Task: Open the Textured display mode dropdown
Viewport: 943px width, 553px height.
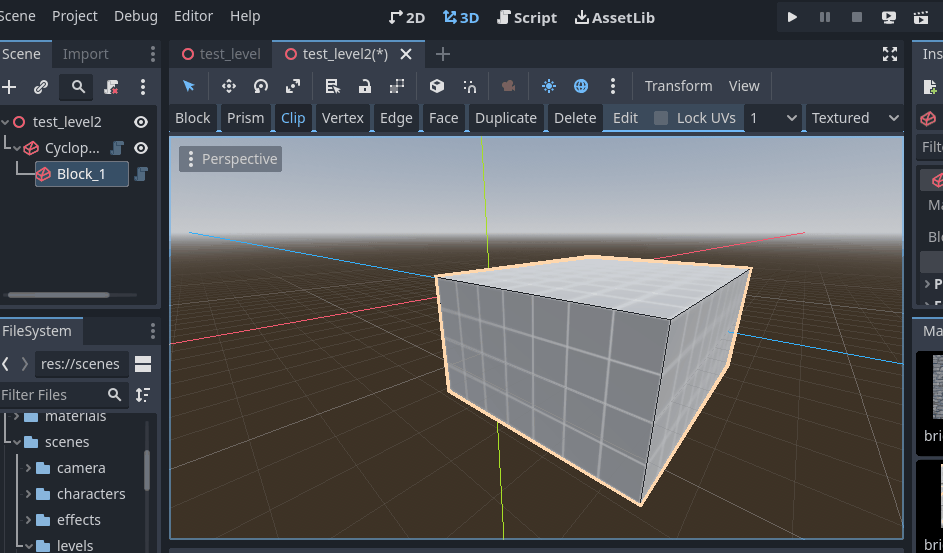Action: 855,118
